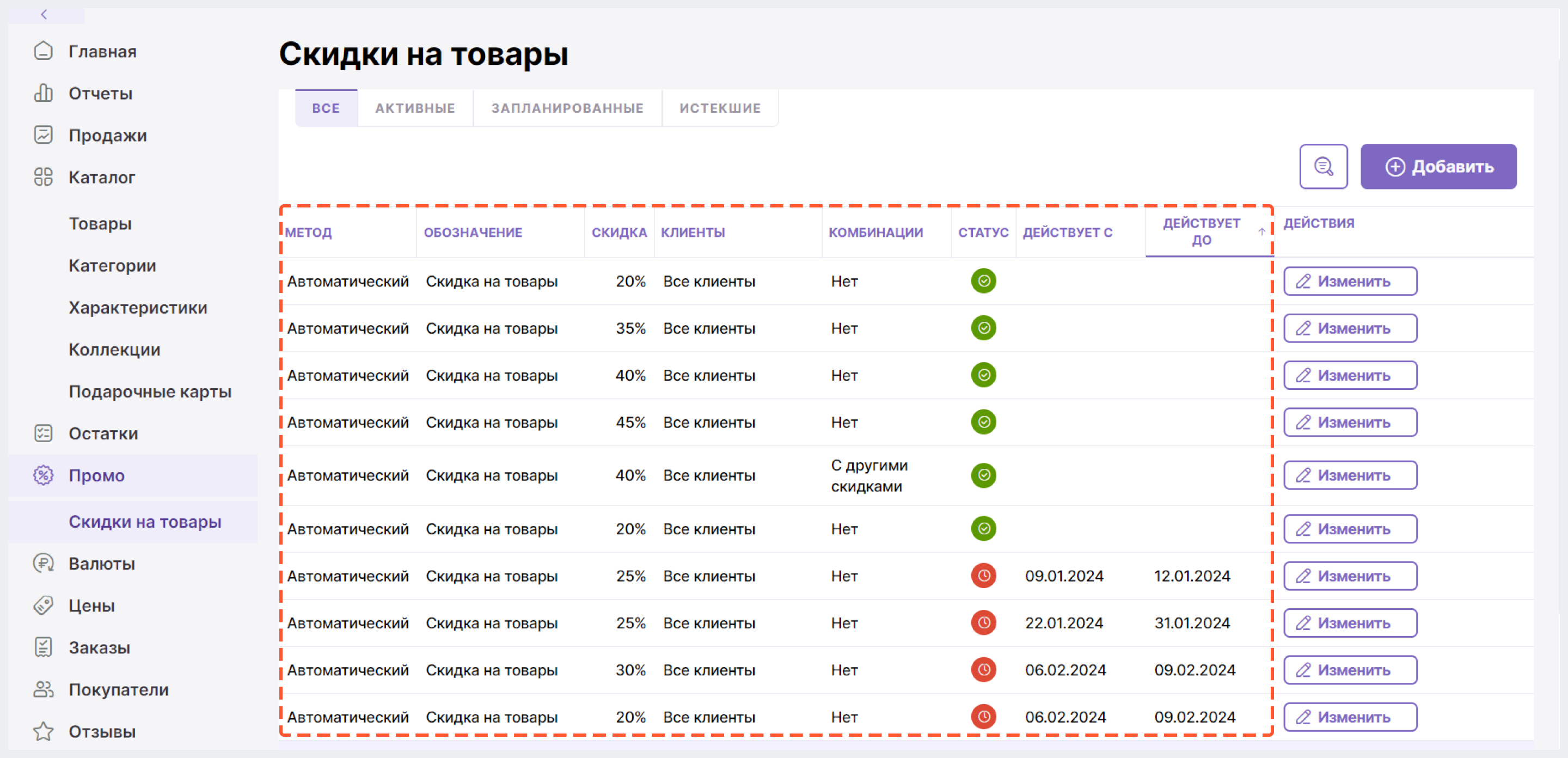This screenshot has height=758, width=1568.
Task: Open Подарочные карты in the sidebar
Action: coord(150,392)
